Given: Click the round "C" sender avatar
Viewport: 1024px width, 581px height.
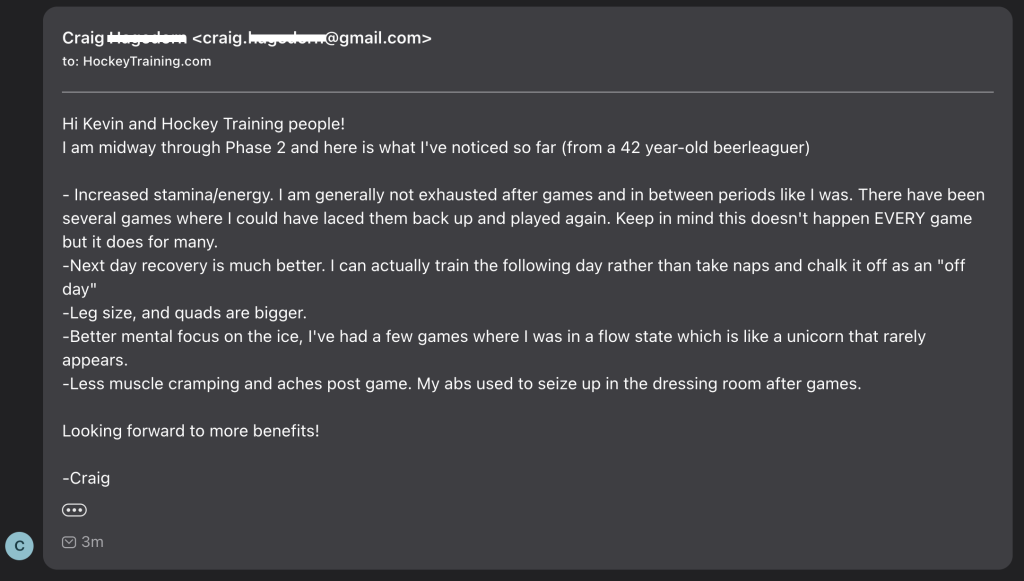Looking at the screenshot, I should pyautogui.click(x=19, y=546).
